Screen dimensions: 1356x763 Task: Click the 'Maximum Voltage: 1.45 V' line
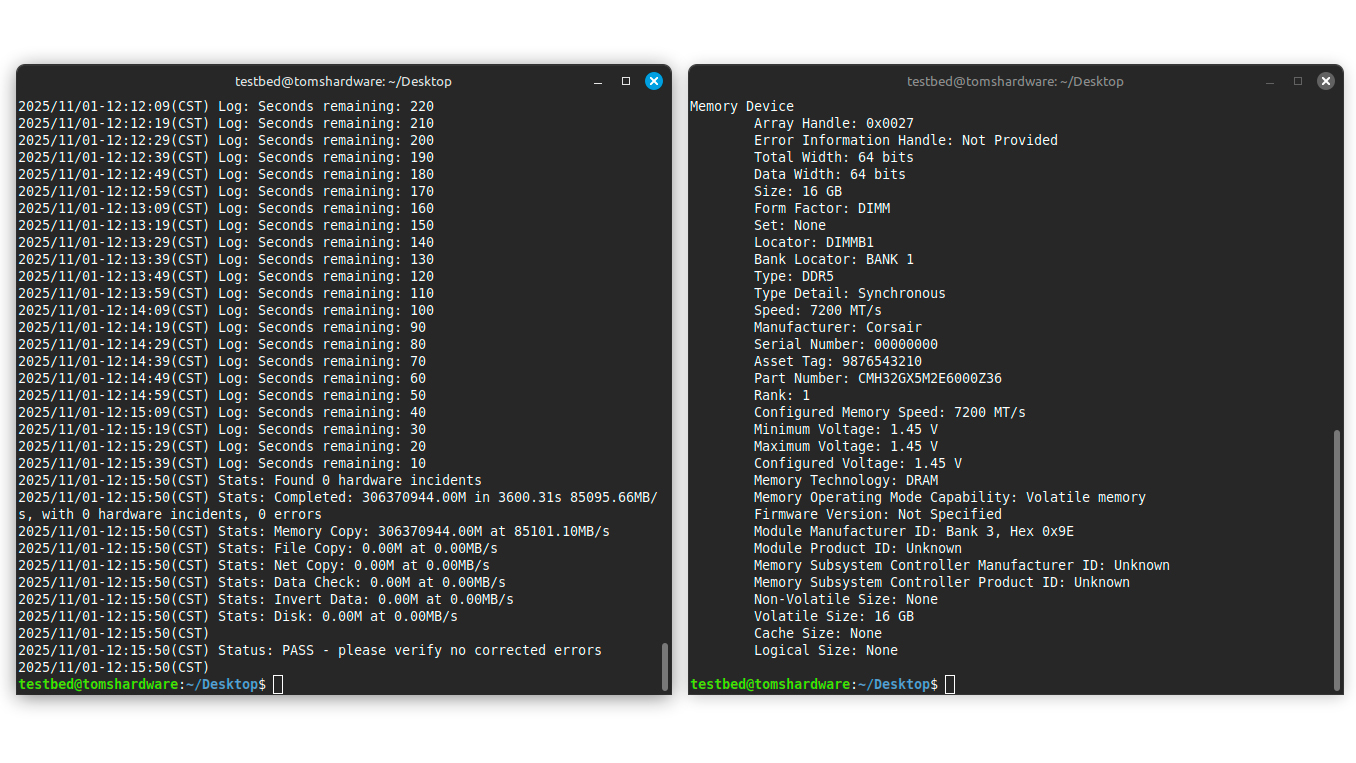point(846,446)
